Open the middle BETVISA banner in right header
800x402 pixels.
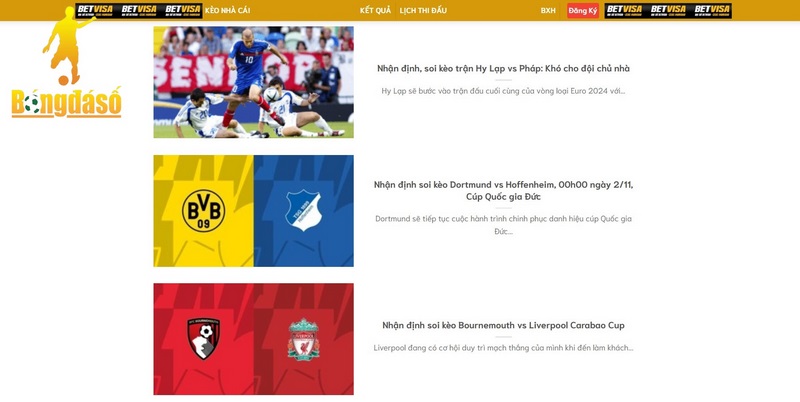(668, 11)
